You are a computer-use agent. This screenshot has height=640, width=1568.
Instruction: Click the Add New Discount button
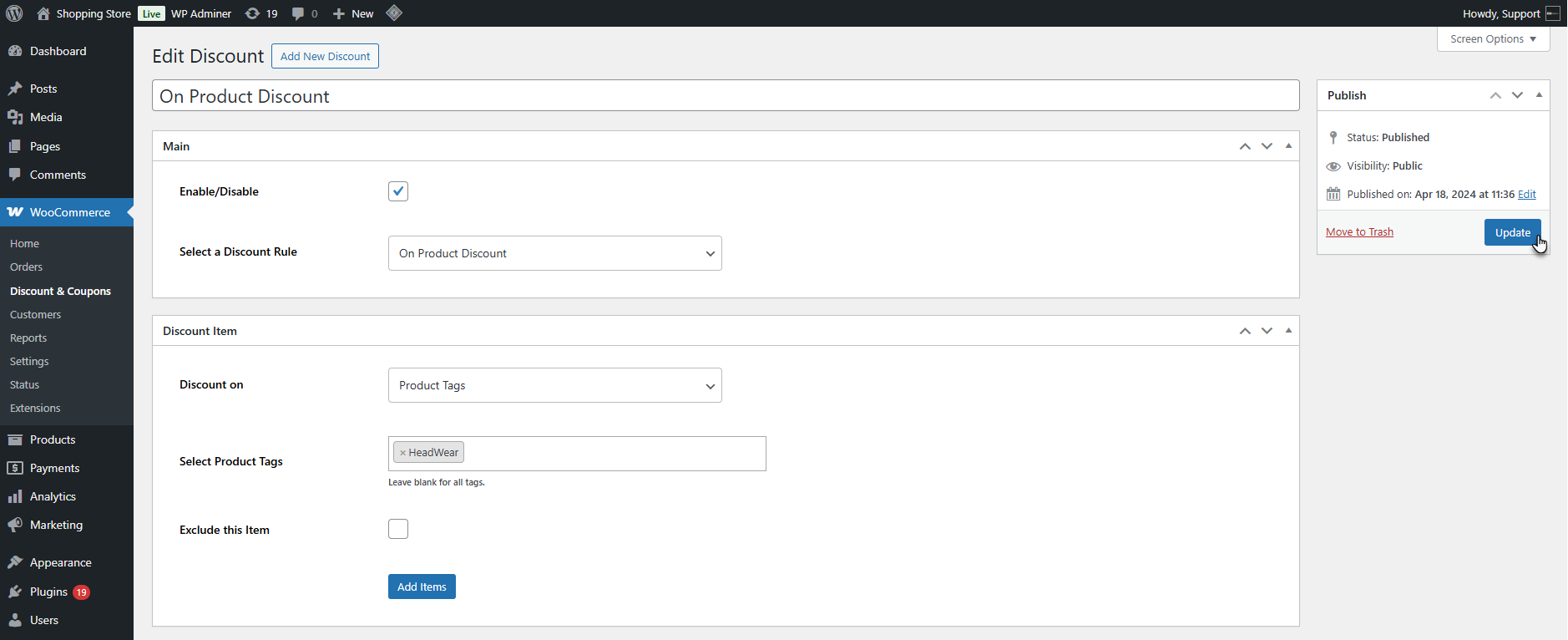click(325, 56)
